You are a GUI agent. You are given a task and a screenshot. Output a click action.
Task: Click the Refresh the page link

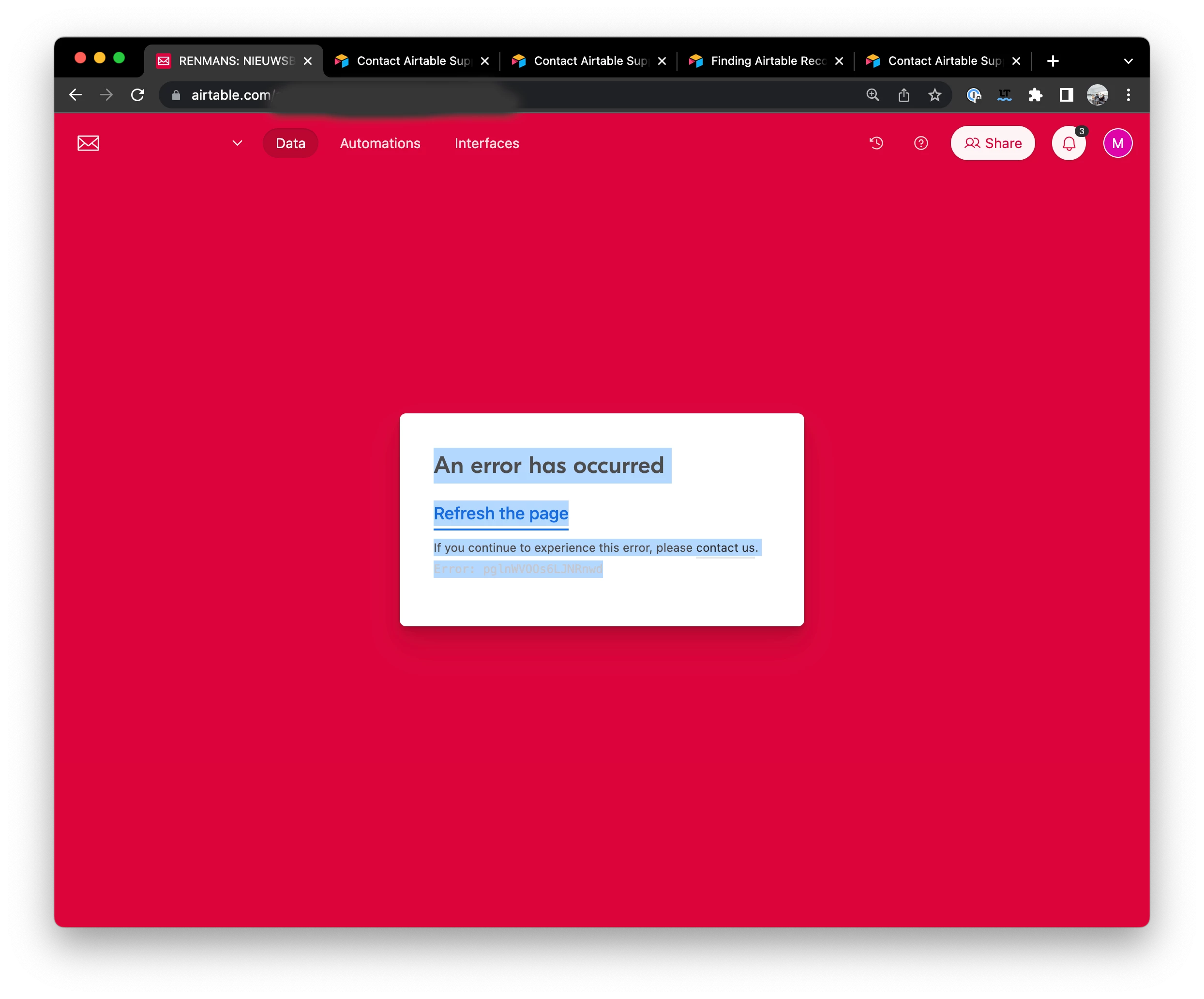tap(500, 513)
